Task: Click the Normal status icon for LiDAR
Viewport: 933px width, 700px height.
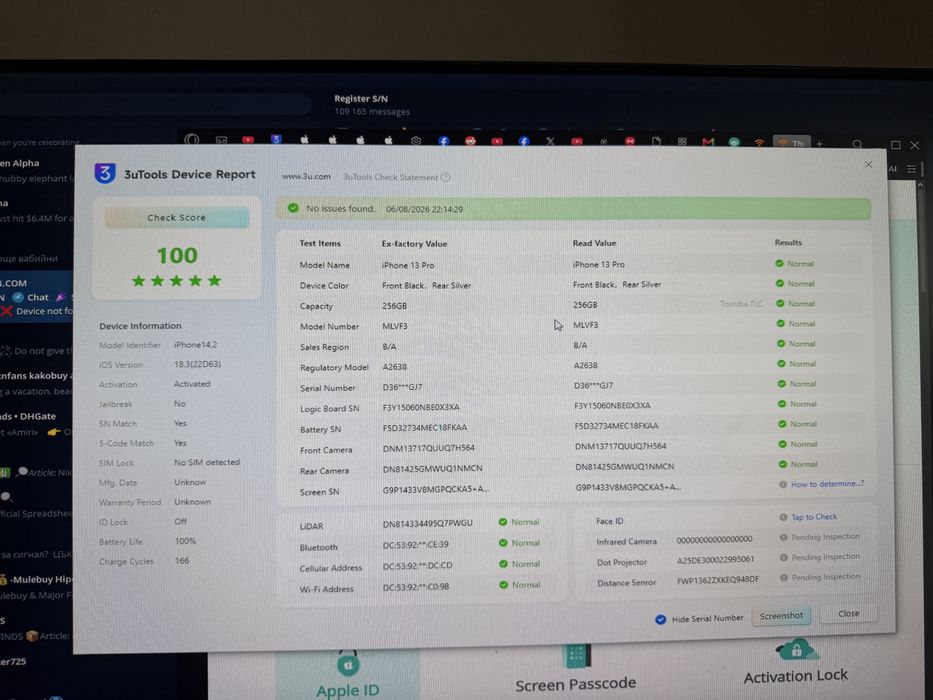Action: [503, 522]
